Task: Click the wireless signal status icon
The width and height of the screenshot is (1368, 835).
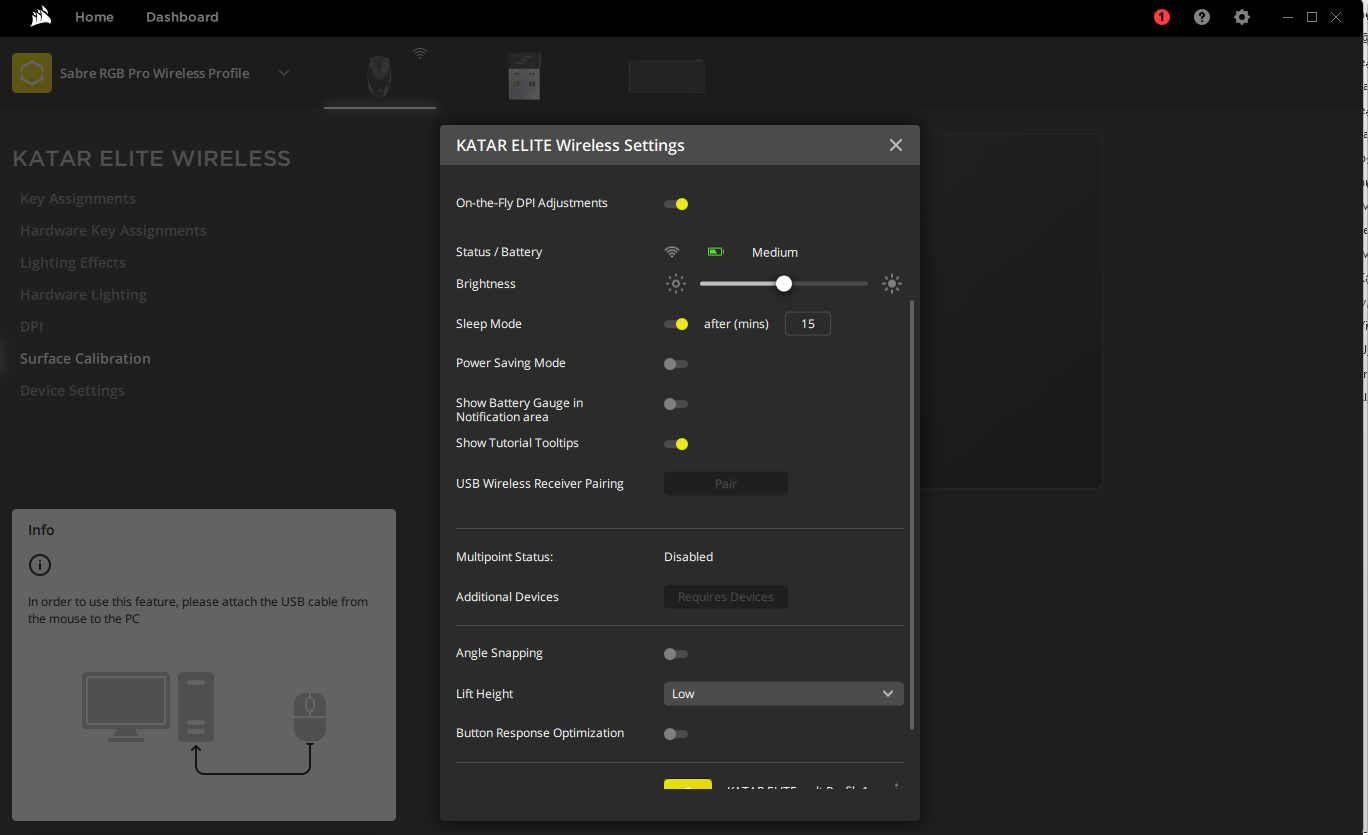Action: (672, 252)
